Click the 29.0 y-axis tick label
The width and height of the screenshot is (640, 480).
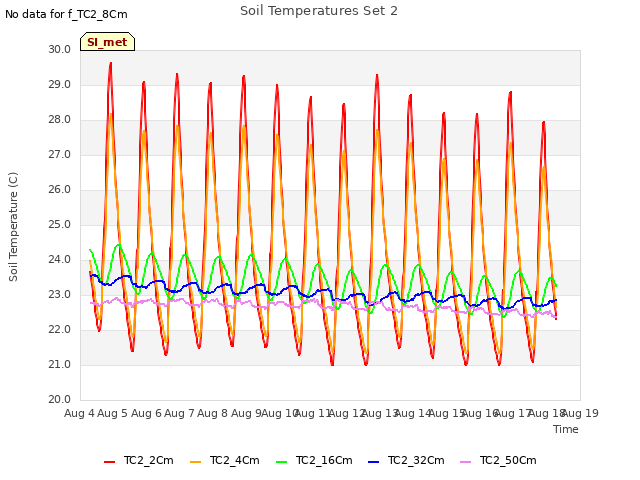click(x=60, y=84)
